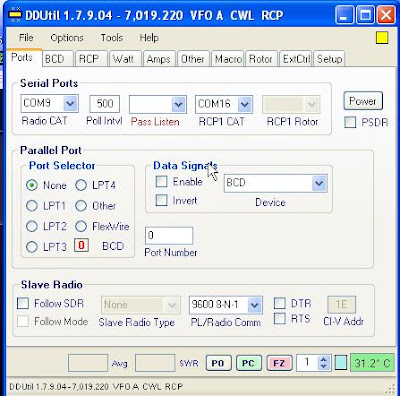Select the Ports tab
Screen dimensions: 400x396
click(24, 58)
